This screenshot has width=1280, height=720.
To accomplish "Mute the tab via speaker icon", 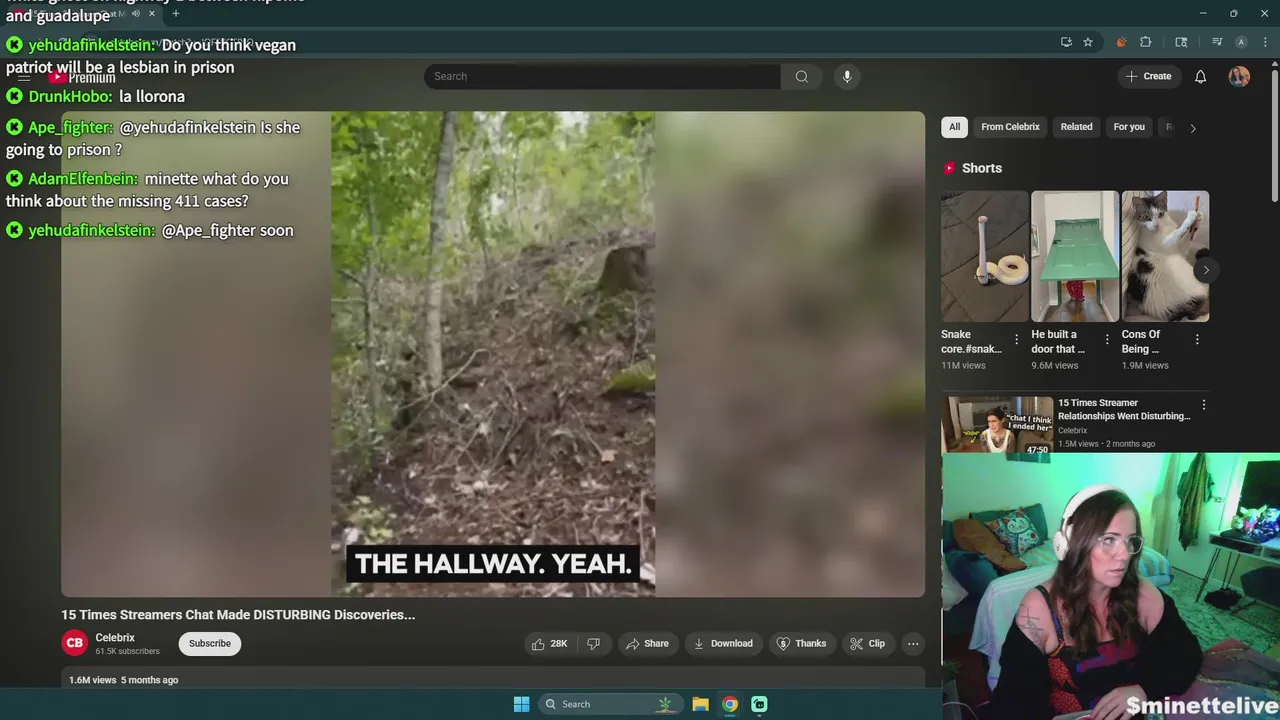I will (x=136, y=13).
